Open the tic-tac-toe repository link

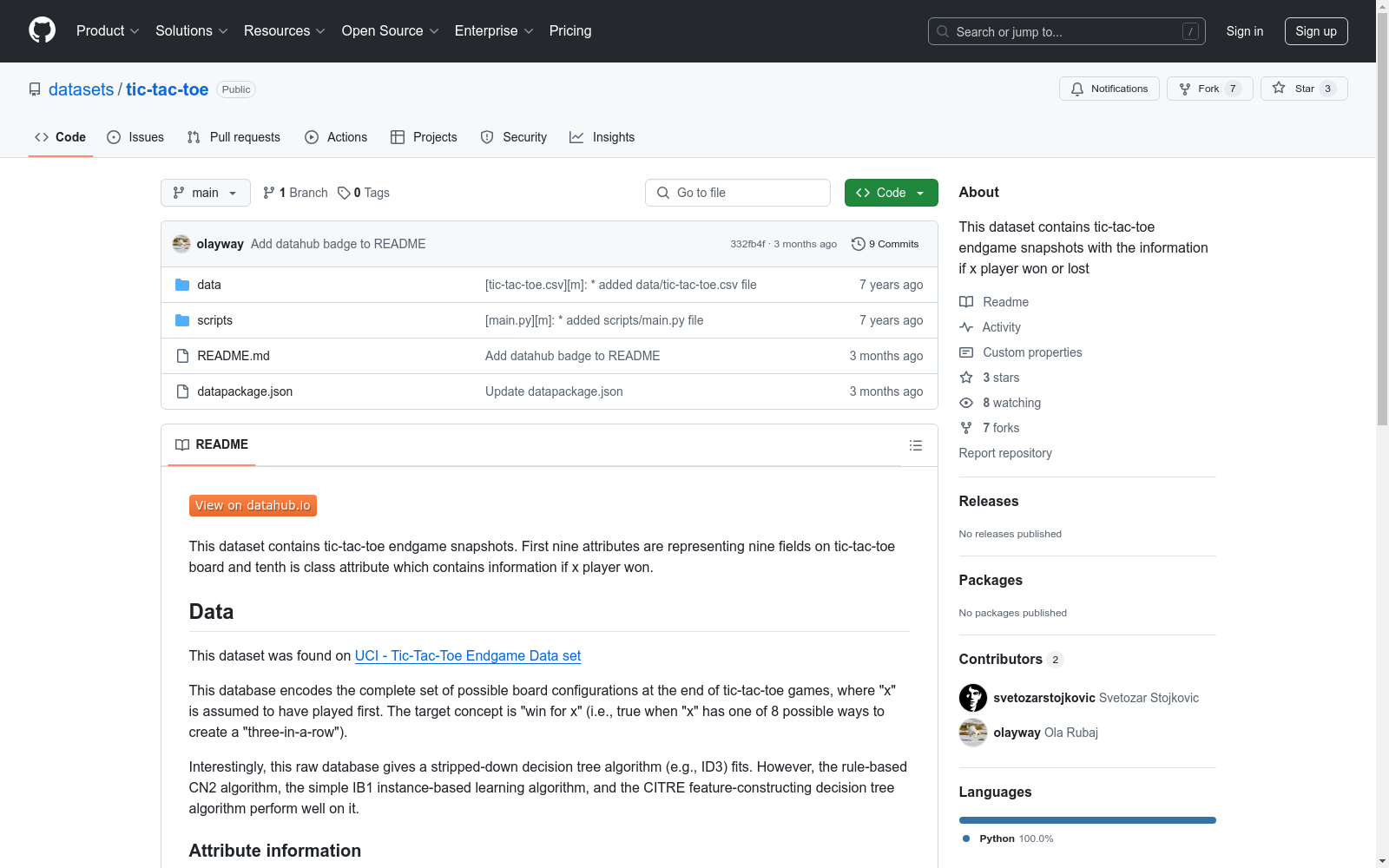[168, 89]
